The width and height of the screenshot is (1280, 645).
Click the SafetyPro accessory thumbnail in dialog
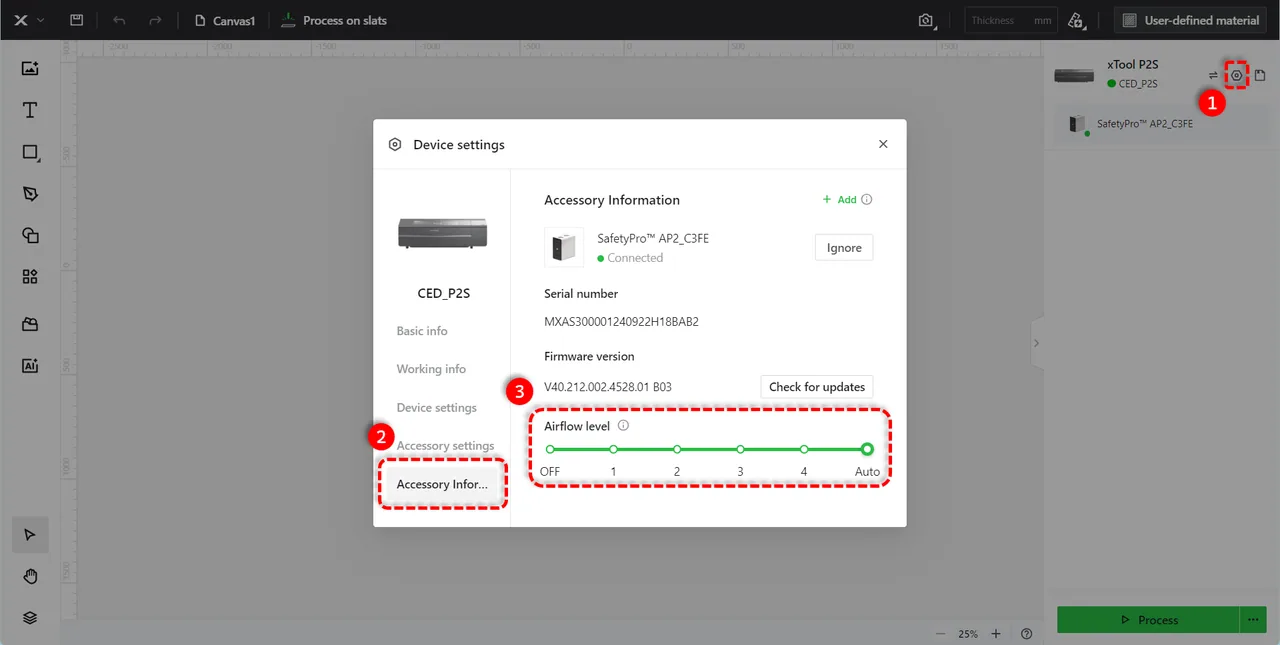(x=564, y=247)
